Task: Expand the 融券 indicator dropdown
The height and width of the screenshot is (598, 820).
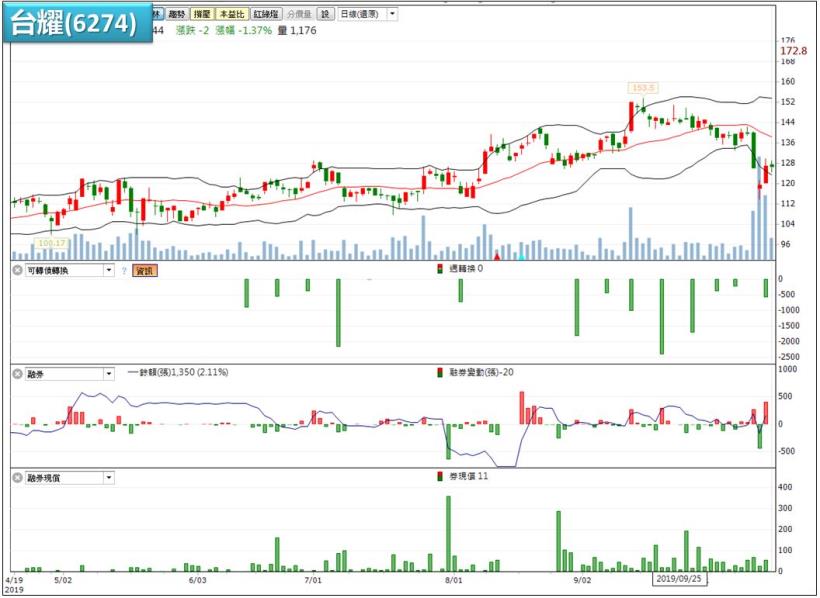Action: [108, 374]
